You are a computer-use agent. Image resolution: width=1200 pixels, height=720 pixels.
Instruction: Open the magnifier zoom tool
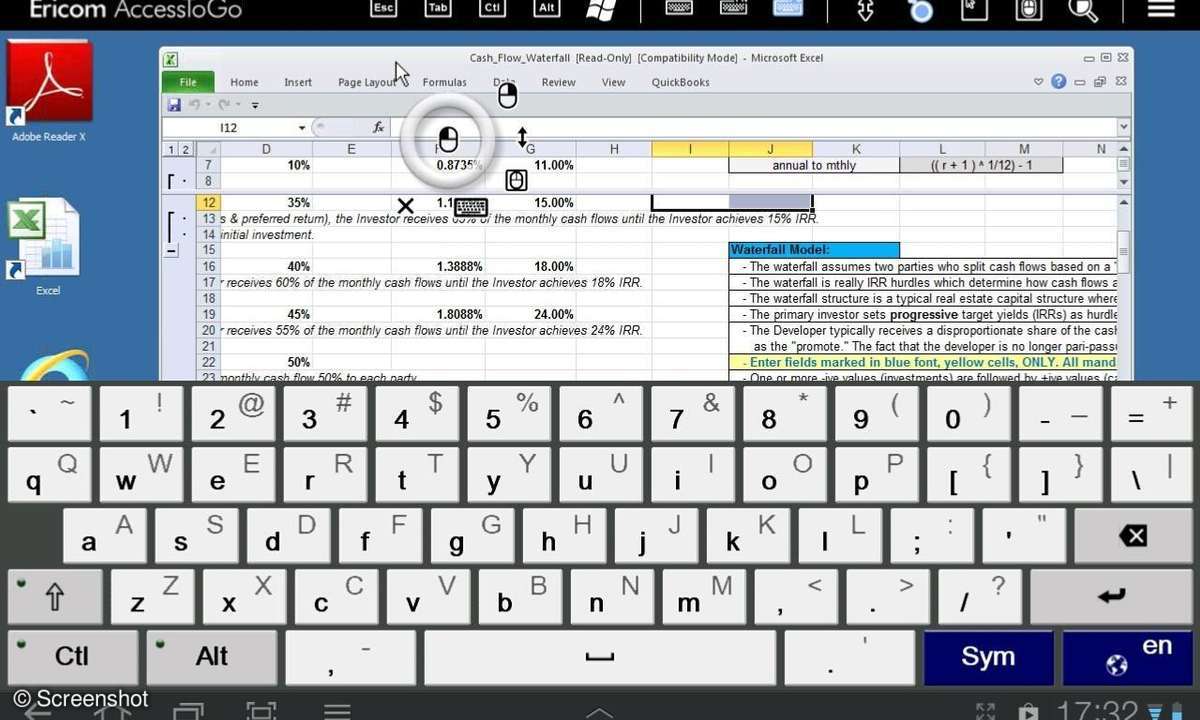(x=1083, y=9)
